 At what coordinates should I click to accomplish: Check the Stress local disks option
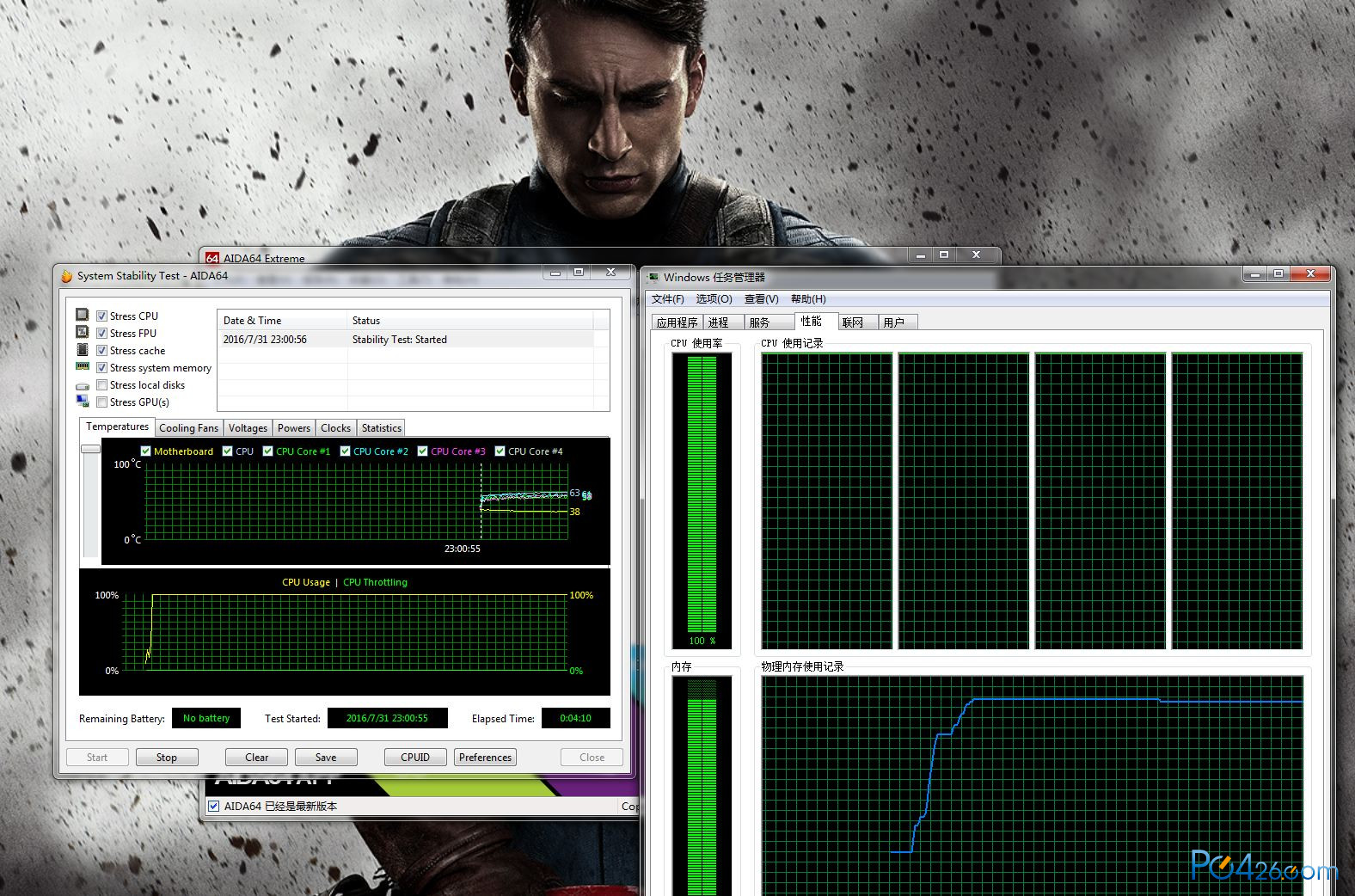pyautogui.click(x=101, y=385)
